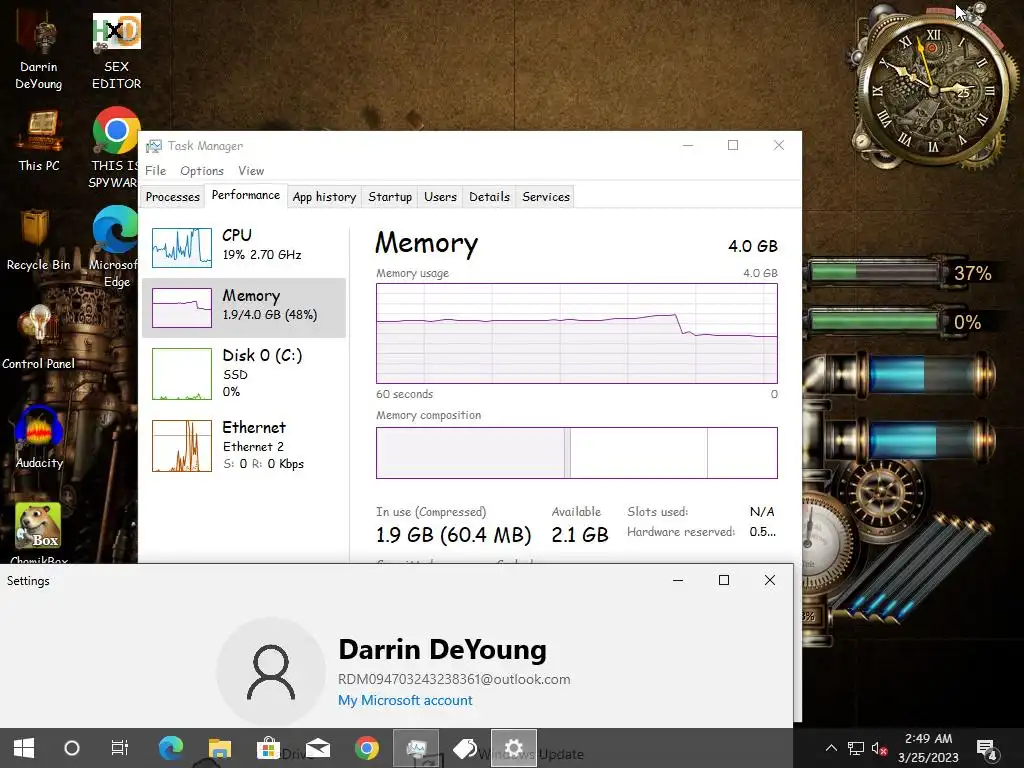Open Chrome from the taskbar
The height and width of the screenshot is (768, 1024).
point(367,748)
